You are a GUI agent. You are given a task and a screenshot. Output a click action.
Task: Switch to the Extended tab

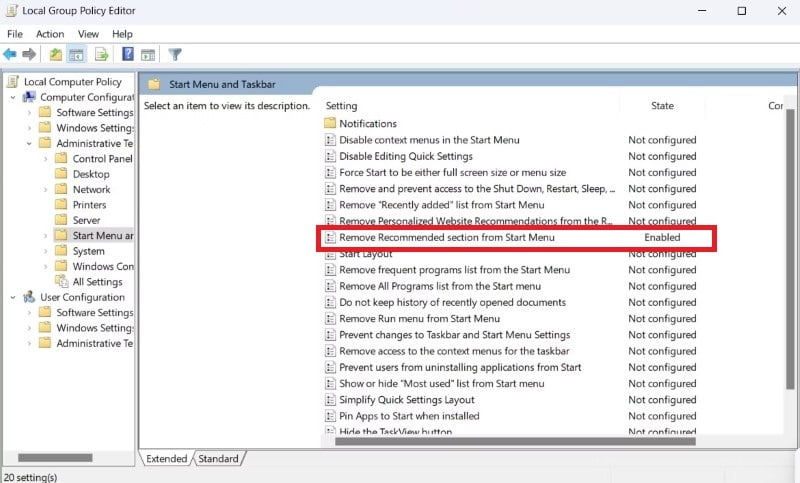166,459
